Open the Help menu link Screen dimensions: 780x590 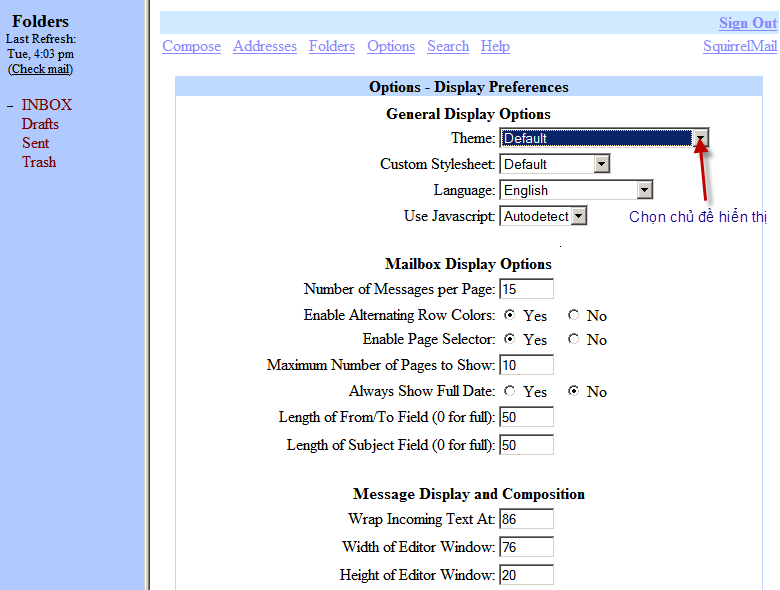pyautogui.click(x=495, y=46)
